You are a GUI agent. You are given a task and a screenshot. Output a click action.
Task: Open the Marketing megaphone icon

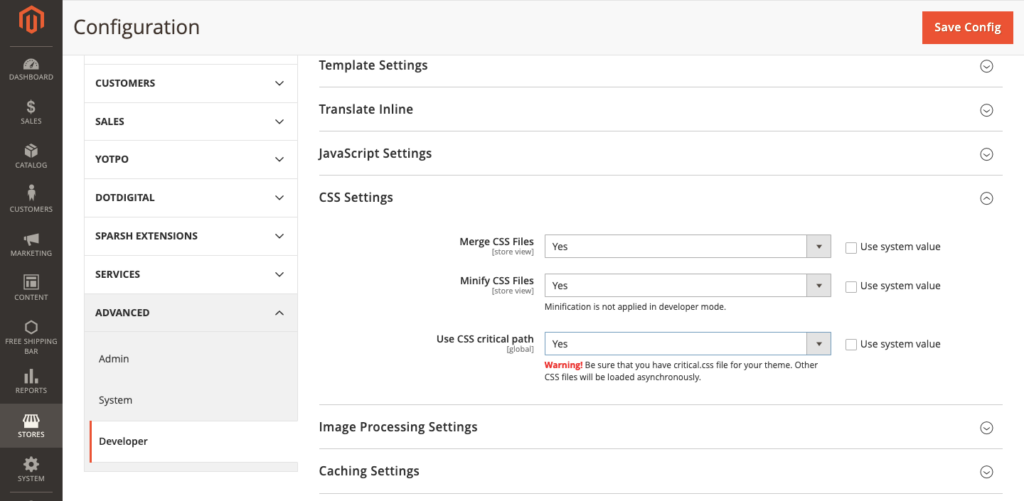coord(31,239)
